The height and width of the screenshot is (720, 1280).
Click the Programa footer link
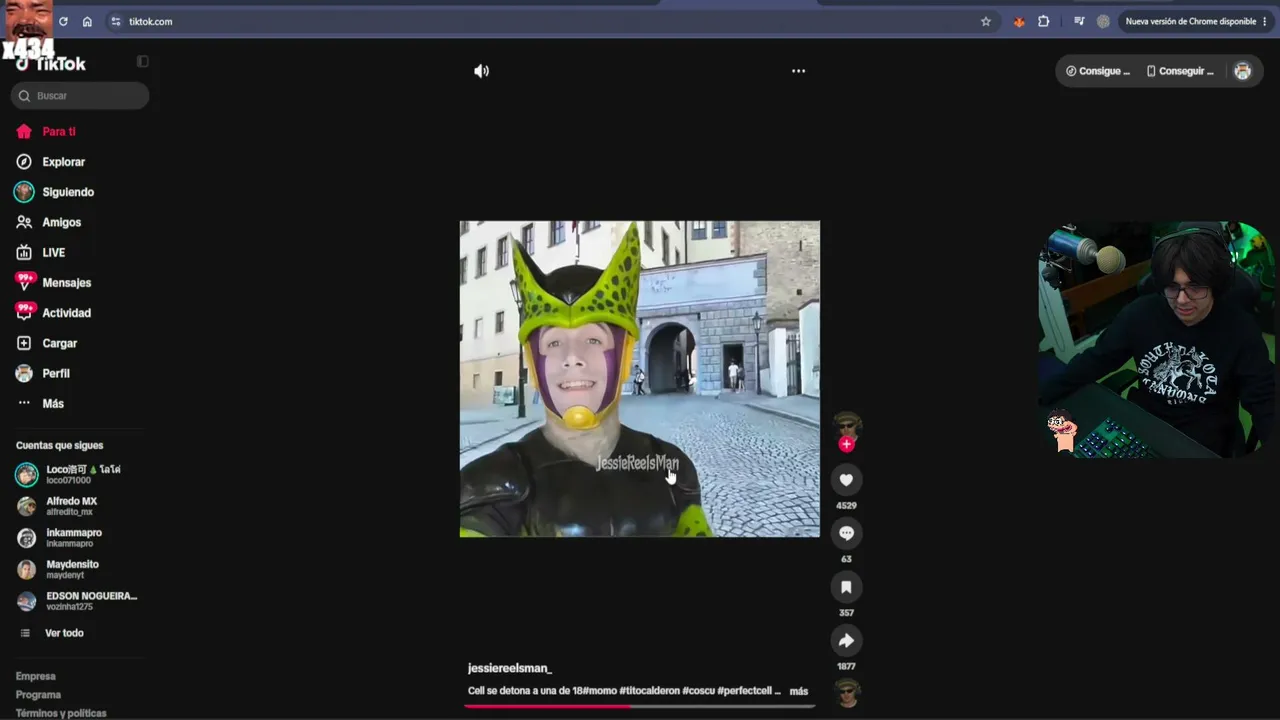(38, 695)
